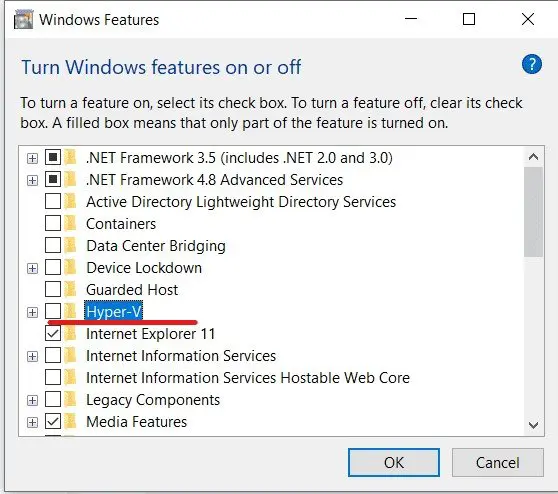The height and width of the screenshot is (494, 558).
Task: Click the Windows Features title bar icon
Action: click(x=23, y=19)
